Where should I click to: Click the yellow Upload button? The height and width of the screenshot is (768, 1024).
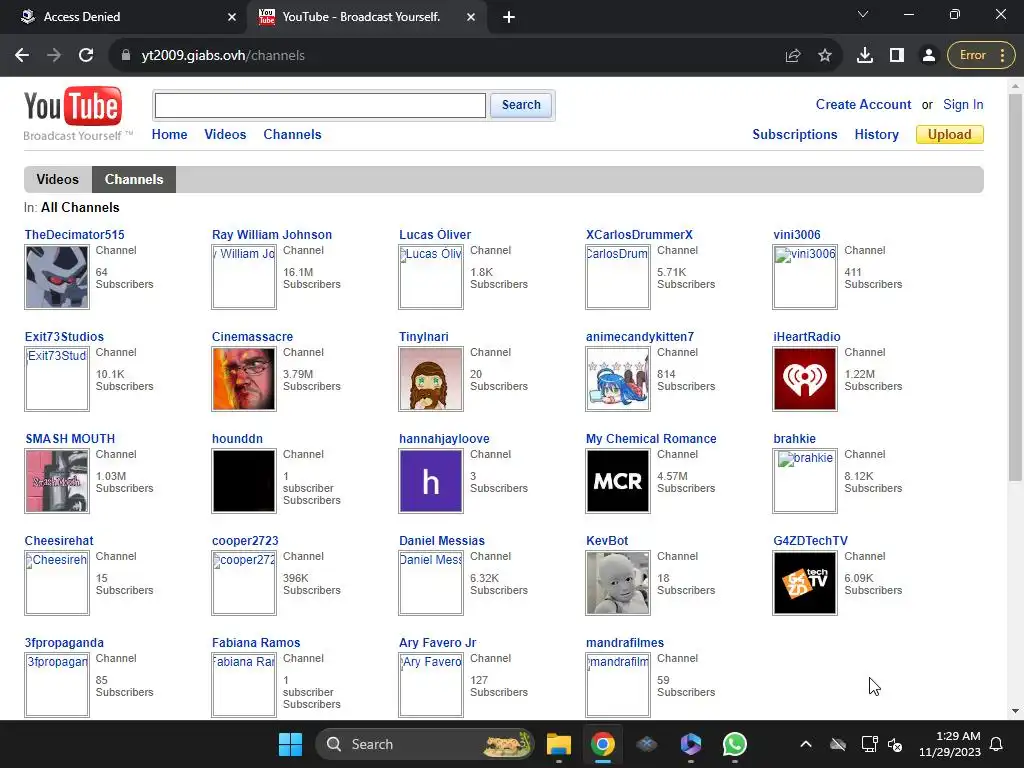(x=950, y=135)
